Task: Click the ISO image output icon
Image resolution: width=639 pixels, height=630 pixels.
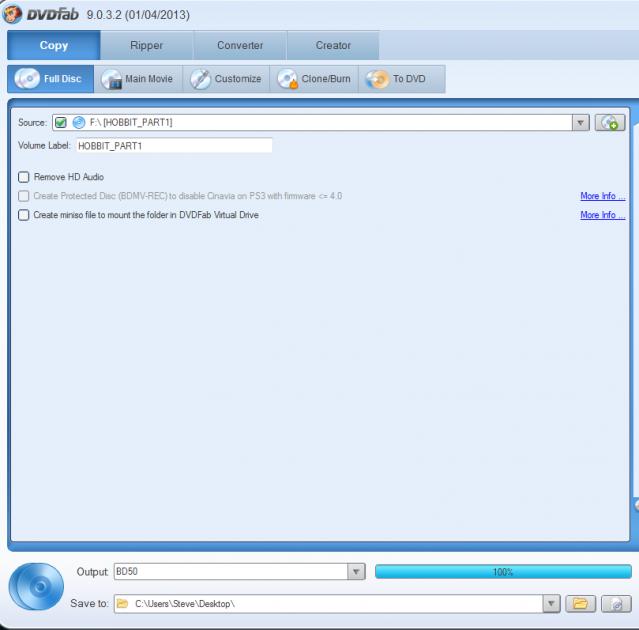Action: tap(616, 604)
